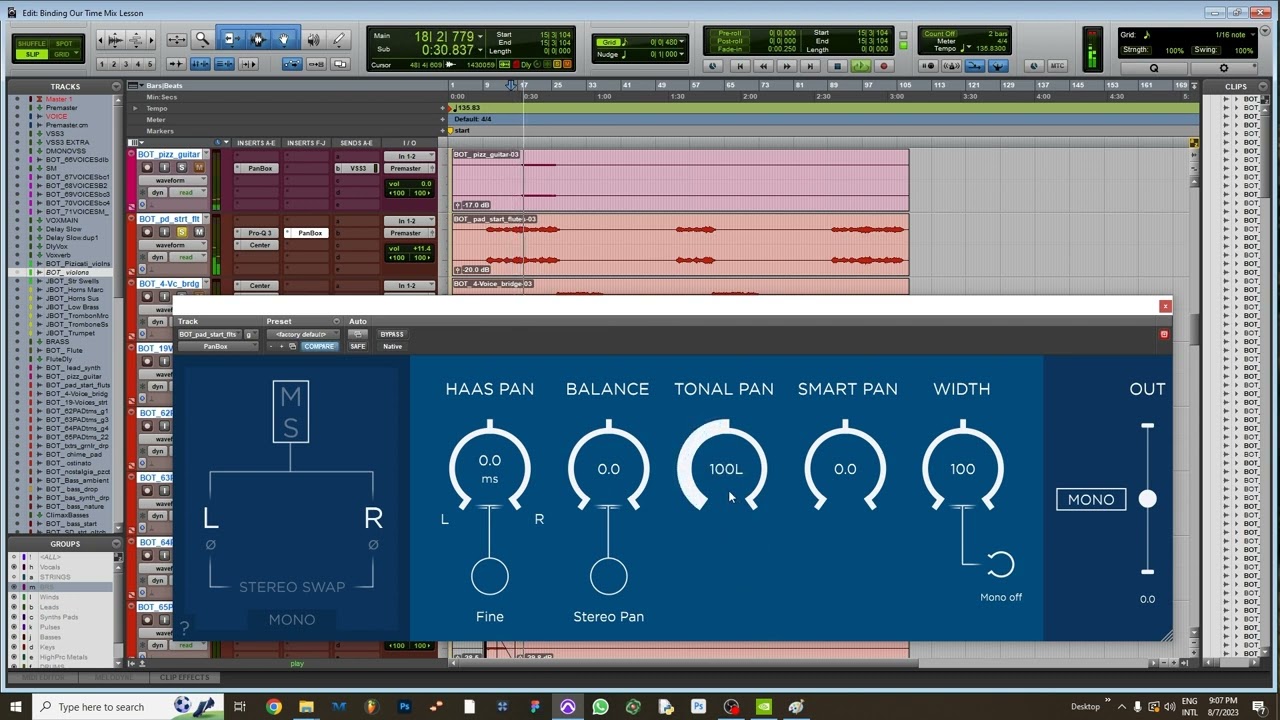
Task: Click the BYPASS button in plug-in window
Action: coord(393,334)
